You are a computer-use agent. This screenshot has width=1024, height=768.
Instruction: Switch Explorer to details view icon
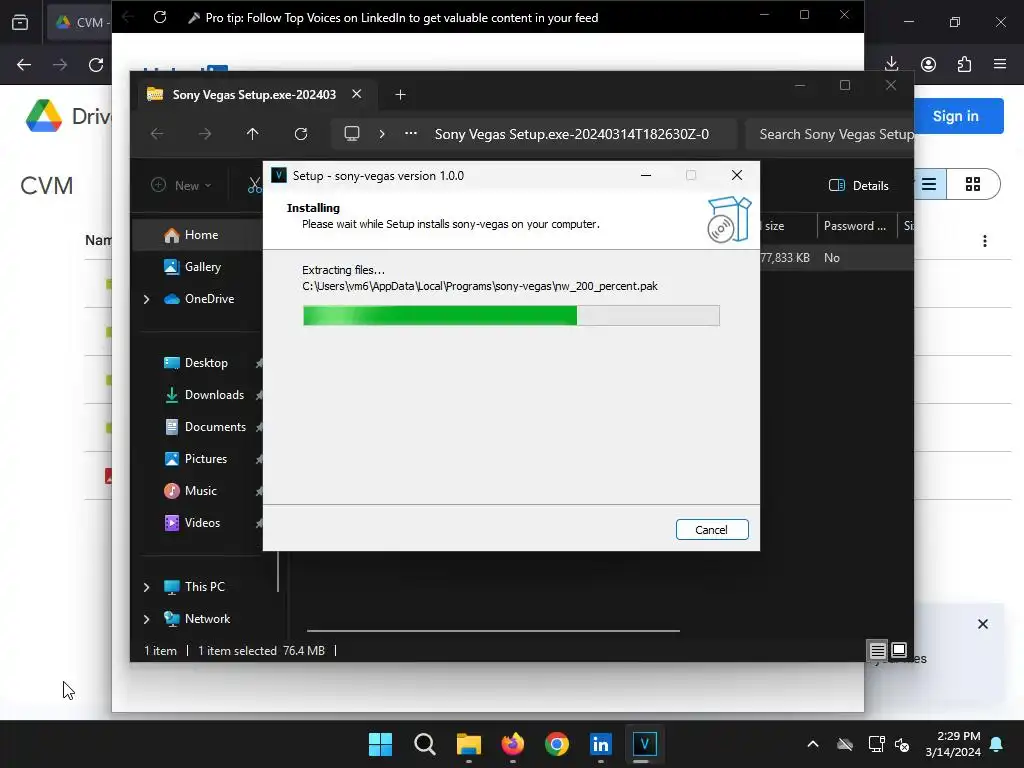click(x=878, y=650)
